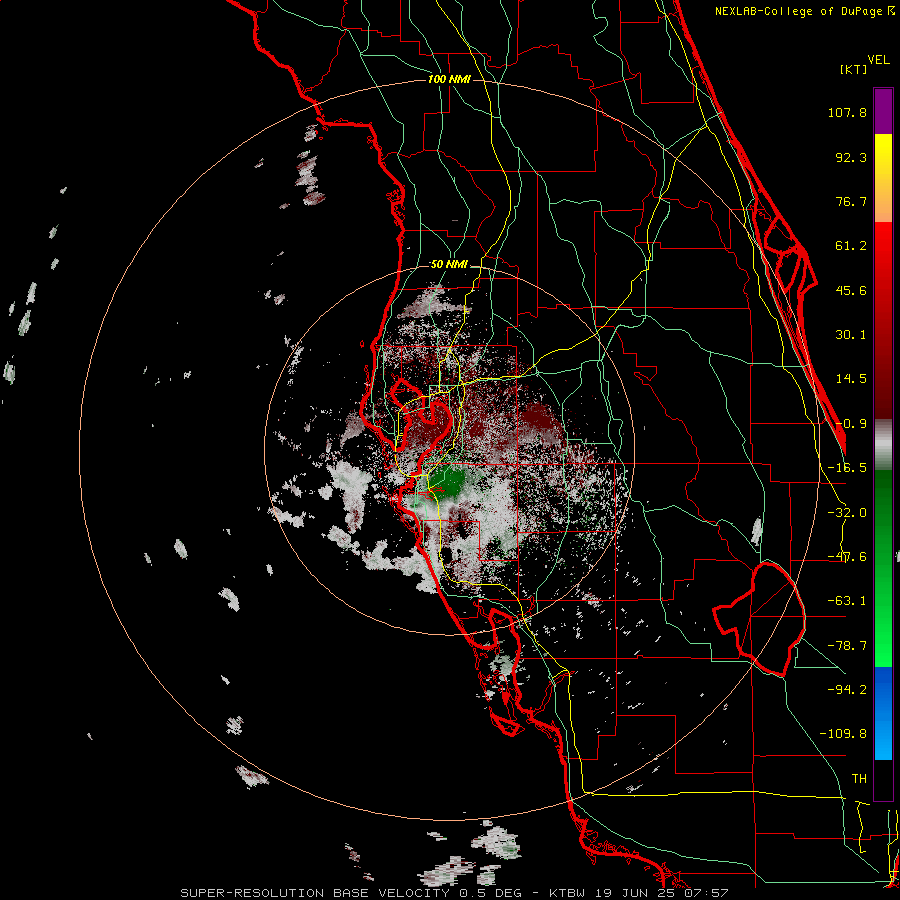Click the 92.3 velocity scale value
This screenshot has width=900, height=900.
coord(851,157)
